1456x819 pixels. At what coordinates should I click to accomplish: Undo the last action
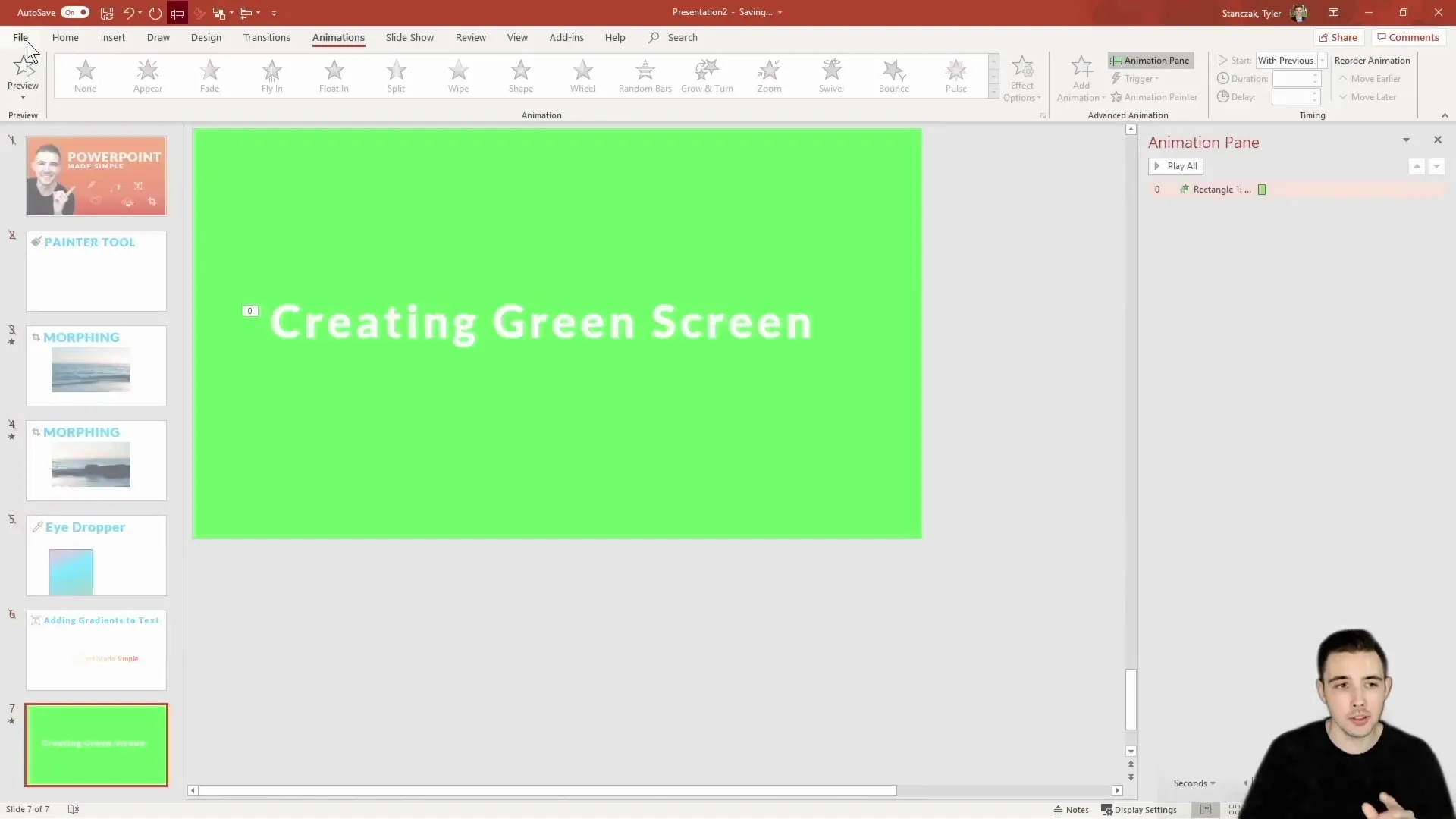coord(128,13)
